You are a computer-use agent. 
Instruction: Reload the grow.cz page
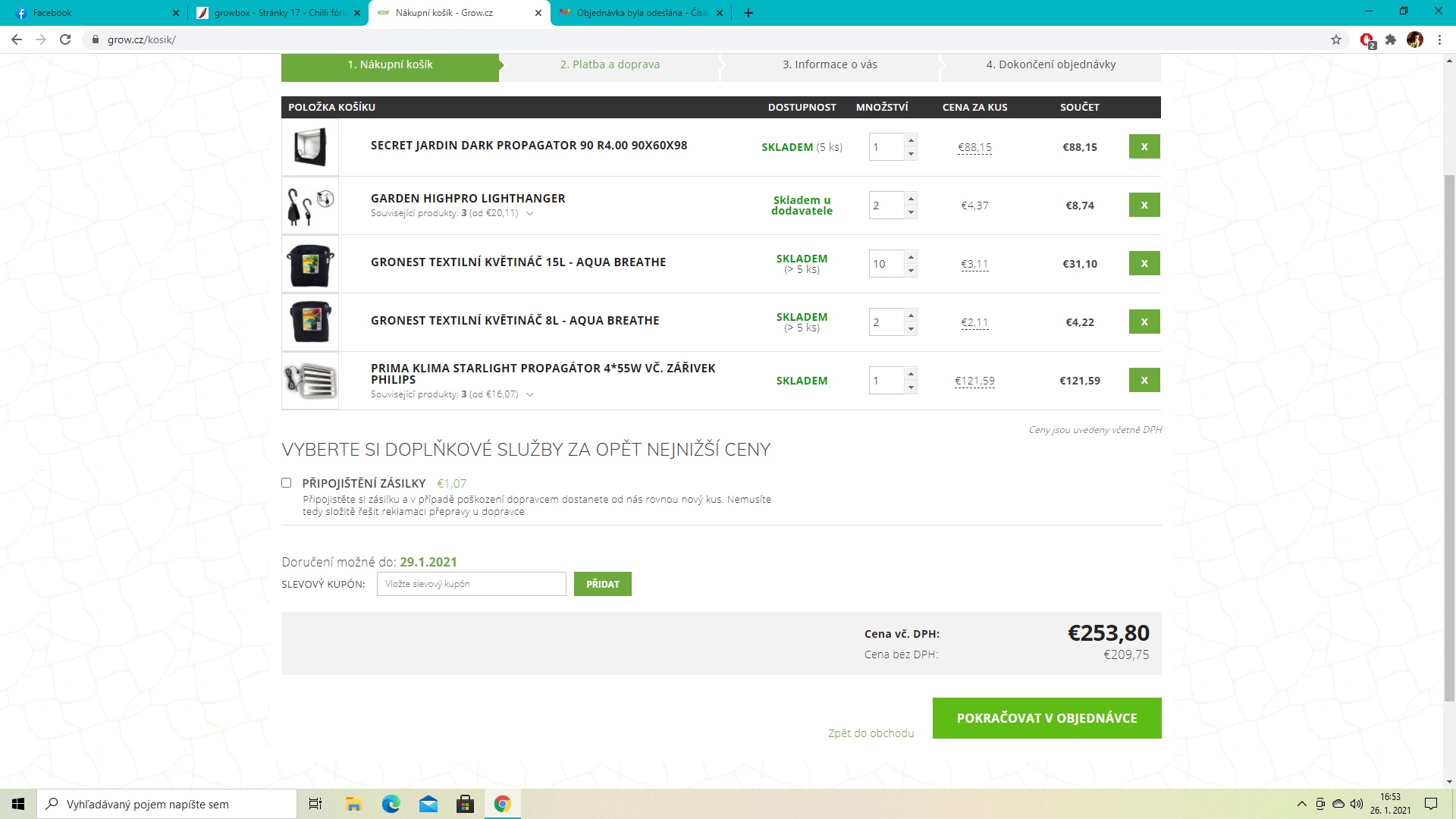click(65, 39)
